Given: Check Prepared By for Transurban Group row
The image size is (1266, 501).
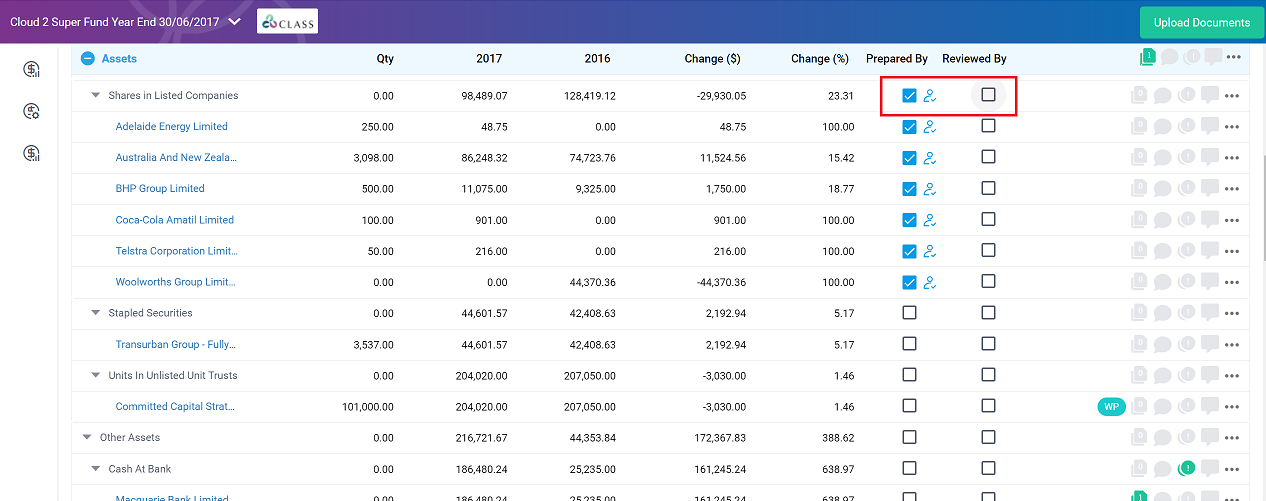Looking at the screenshot, I should 909,344.
